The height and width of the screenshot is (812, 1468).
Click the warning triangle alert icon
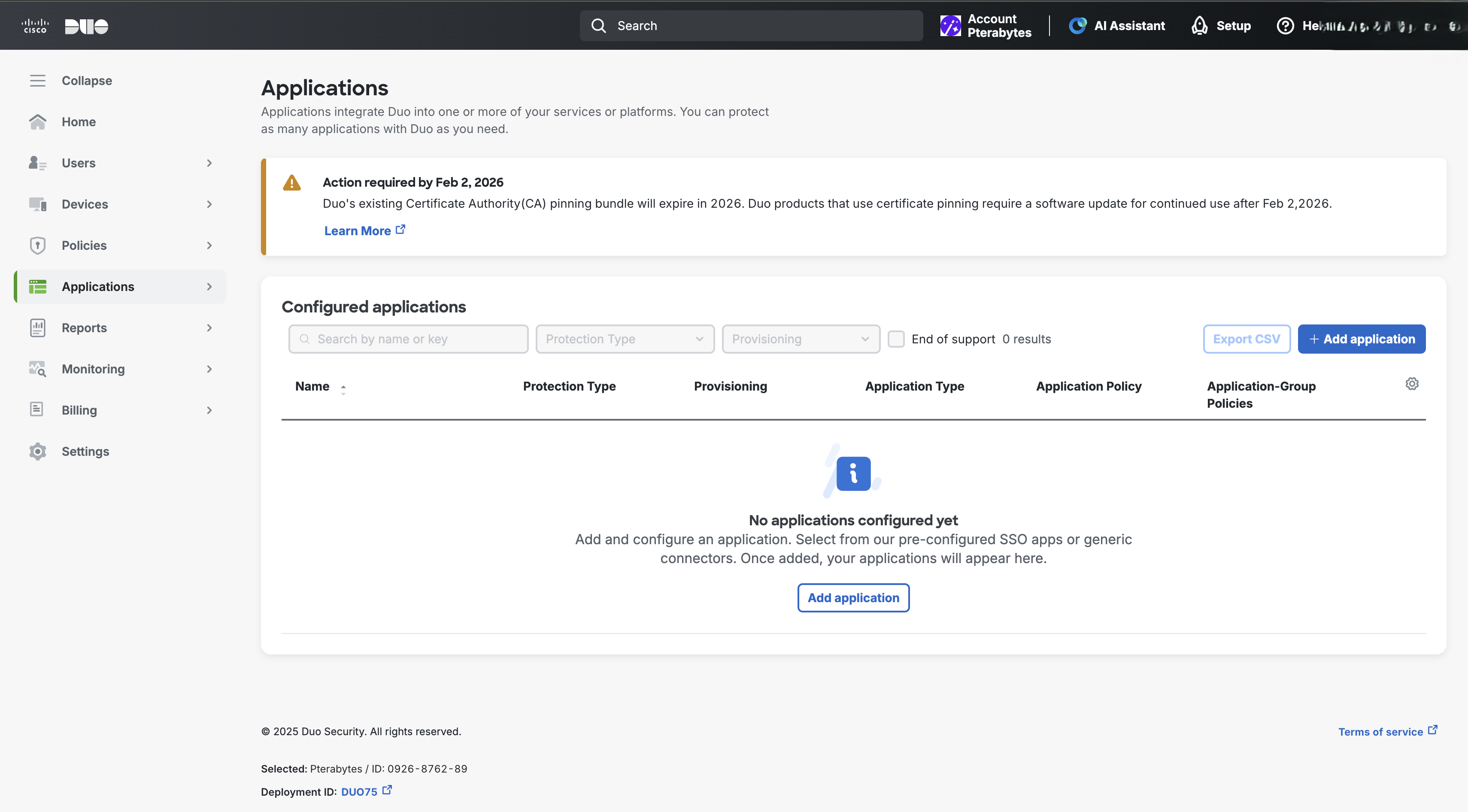tap(292, 183)
